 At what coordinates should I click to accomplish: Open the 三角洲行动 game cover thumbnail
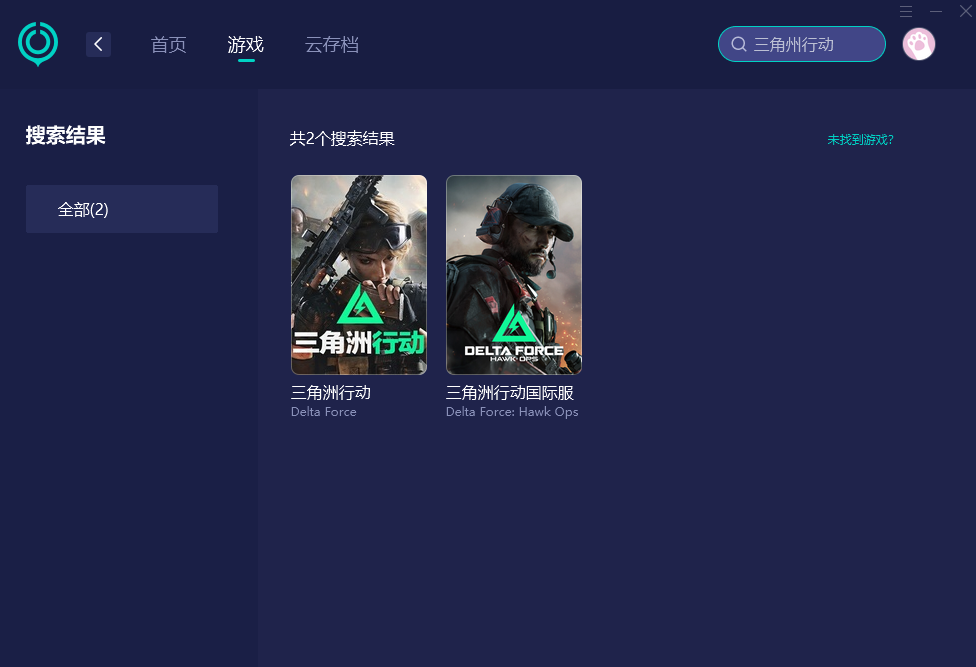[359, 275]
